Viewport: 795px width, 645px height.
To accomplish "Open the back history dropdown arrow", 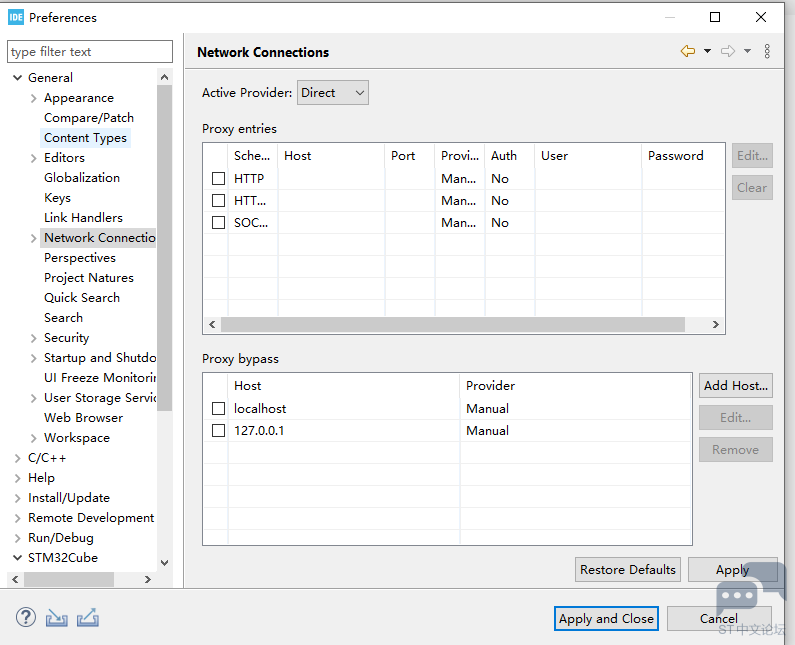I will (707, 51).
